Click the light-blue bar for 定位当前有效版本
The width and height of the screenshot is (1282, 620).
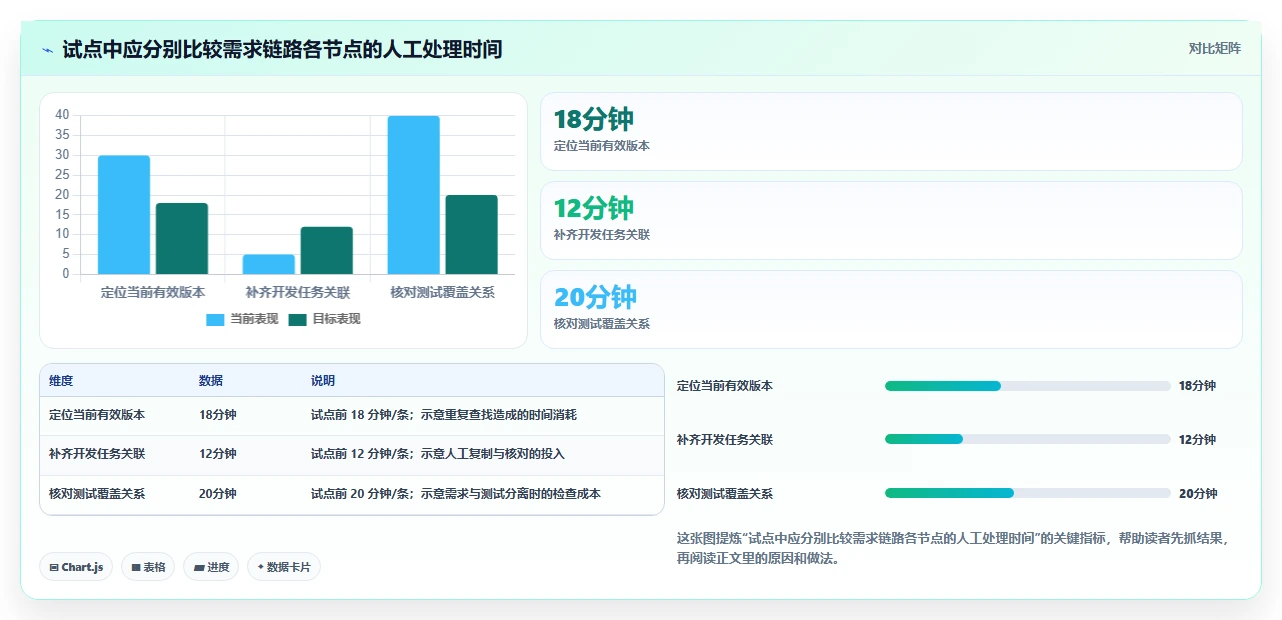pyautogui.click(x=124, y=215)
